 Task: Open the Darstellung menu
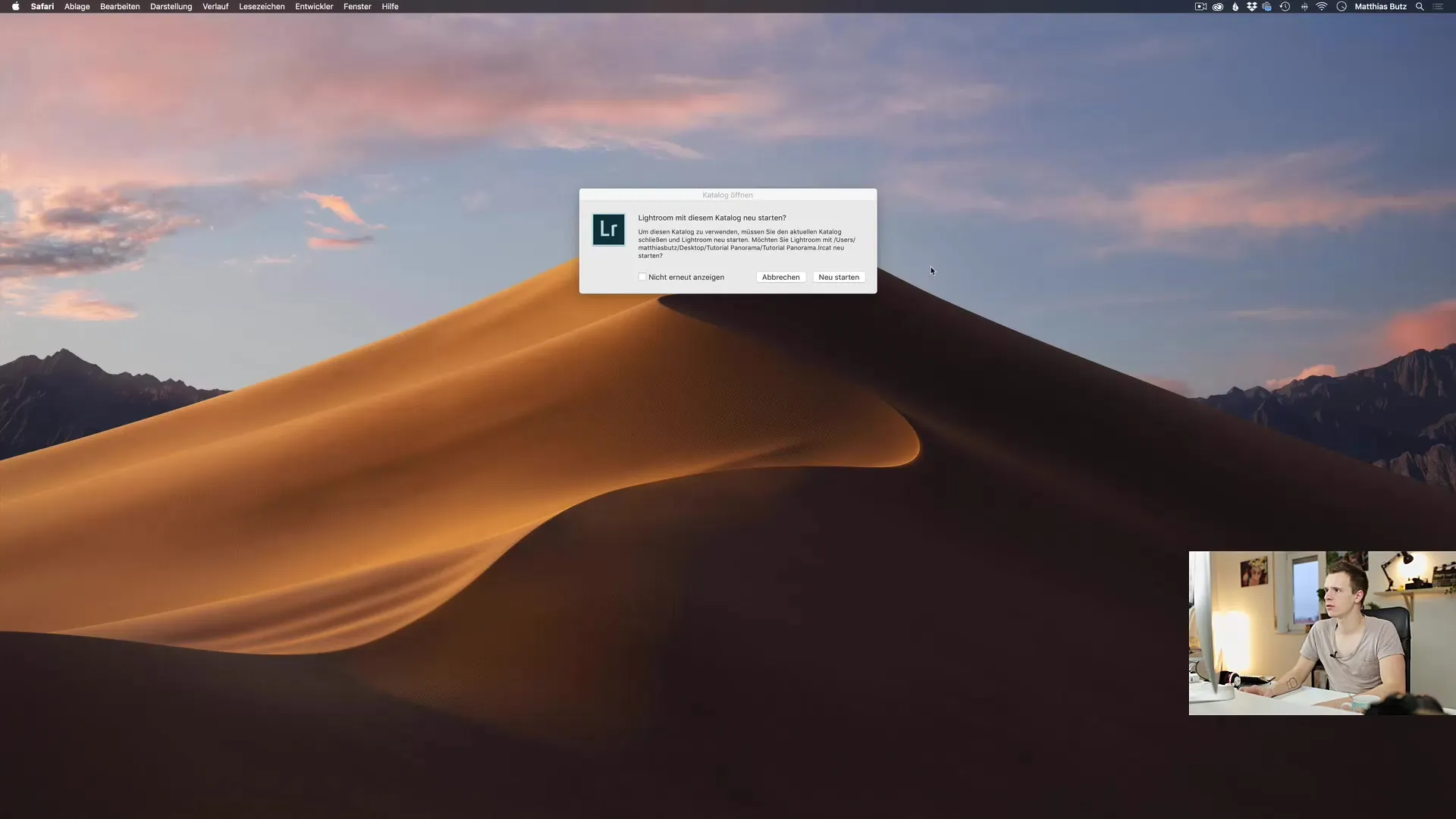(x=171, y=7)
